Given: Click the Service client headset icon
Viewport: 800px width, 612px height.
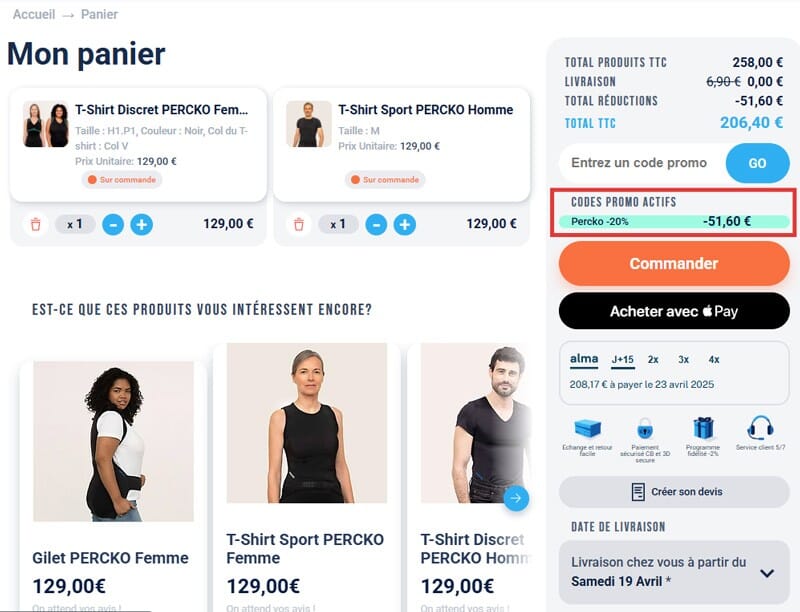Looking at the screenshot, I should [760, 428].
